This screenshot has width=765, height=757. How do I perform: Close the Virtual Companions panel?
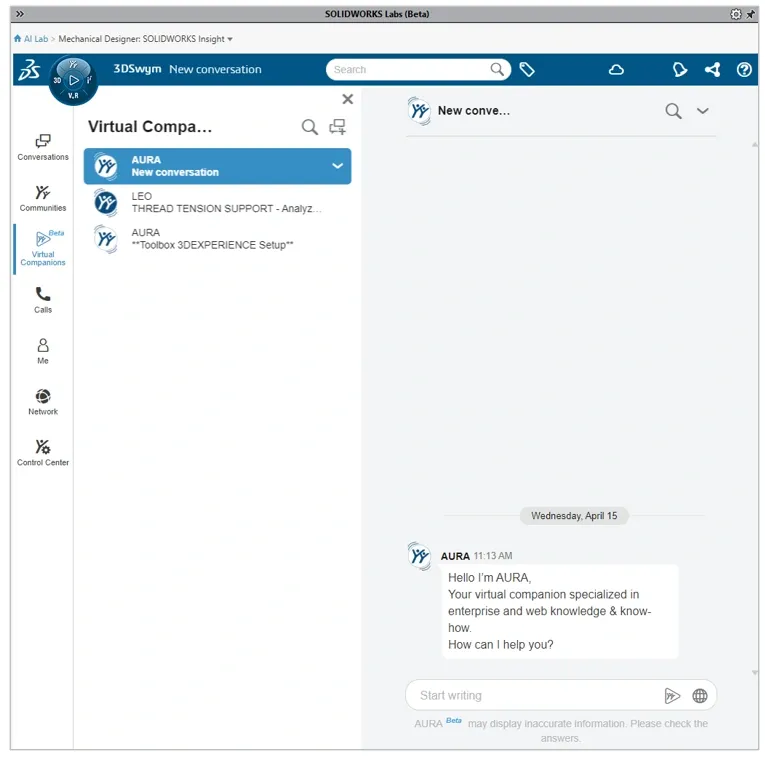click(347, 99)
